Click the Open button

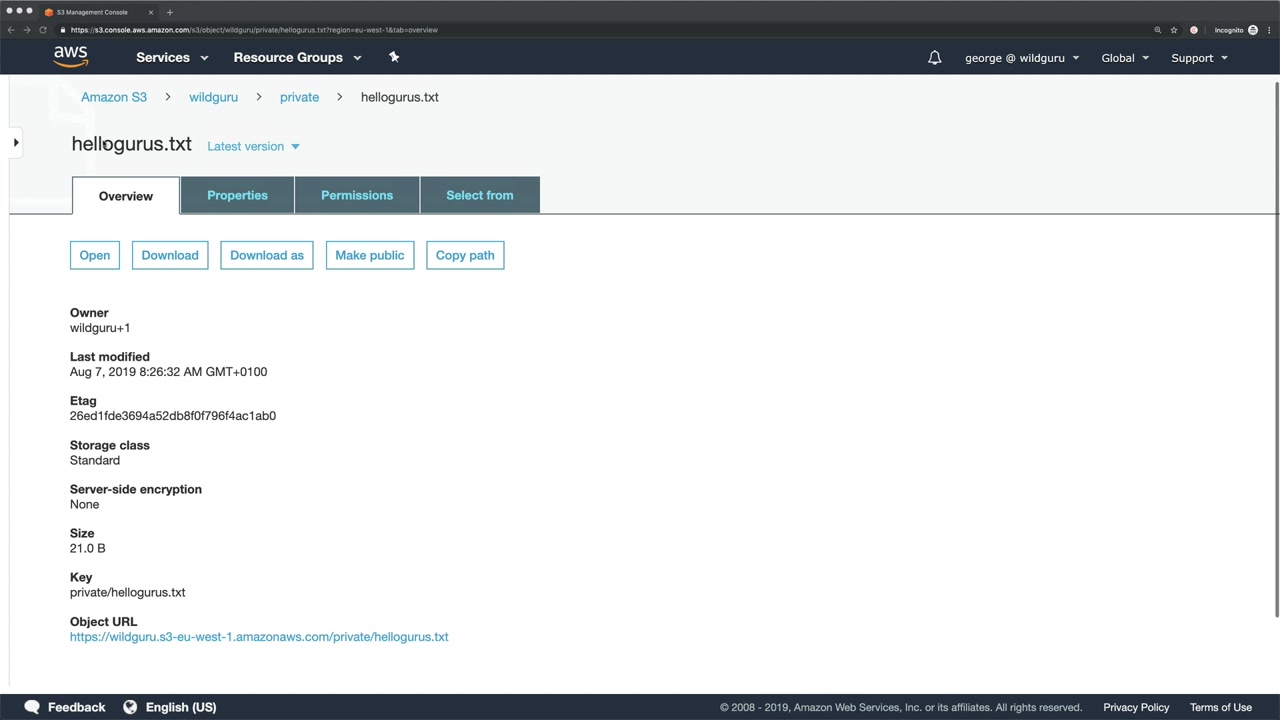coord(95,255)
